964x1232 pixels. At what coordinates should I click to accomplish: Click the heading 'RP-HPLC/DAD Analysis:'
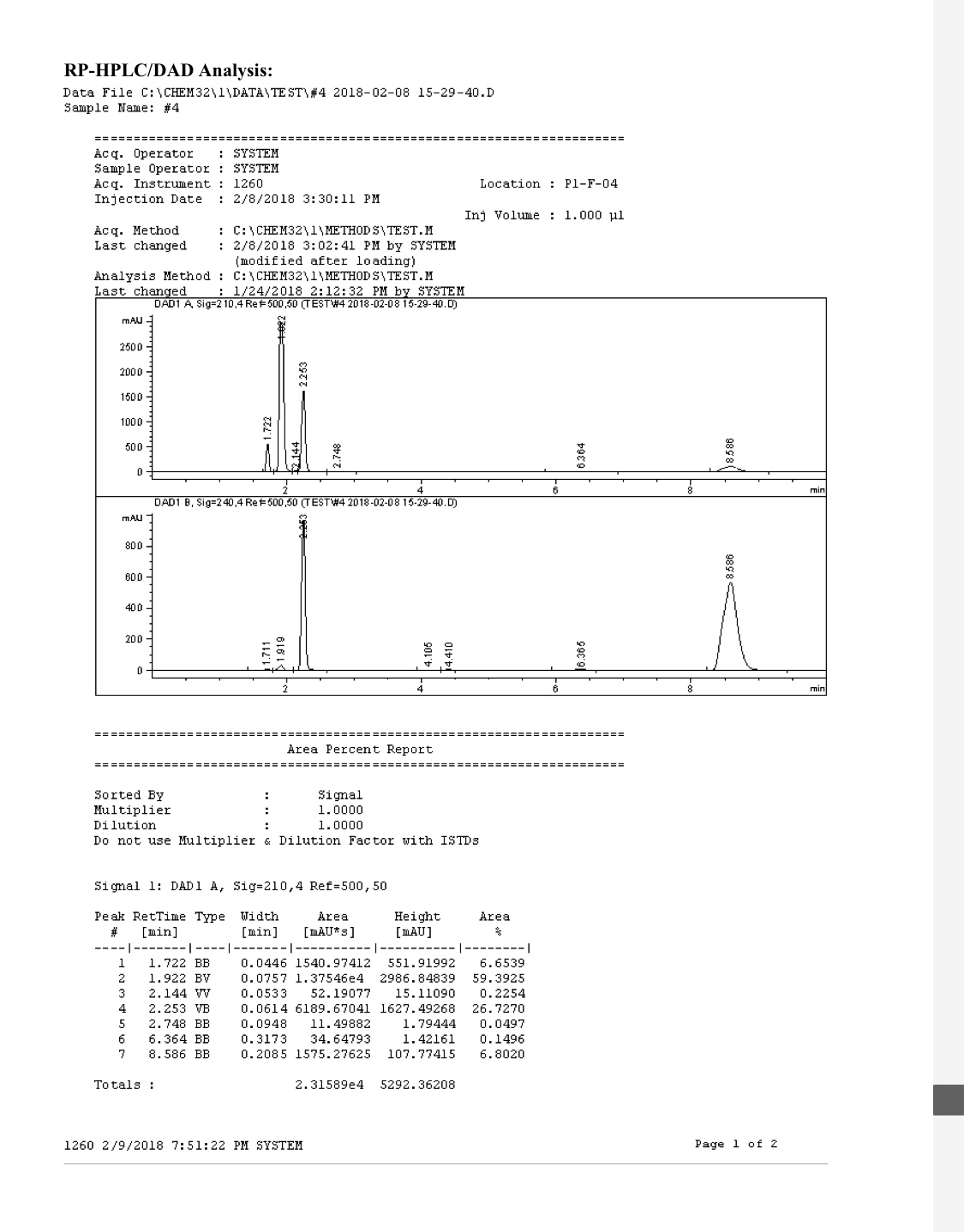pos(169,70)
